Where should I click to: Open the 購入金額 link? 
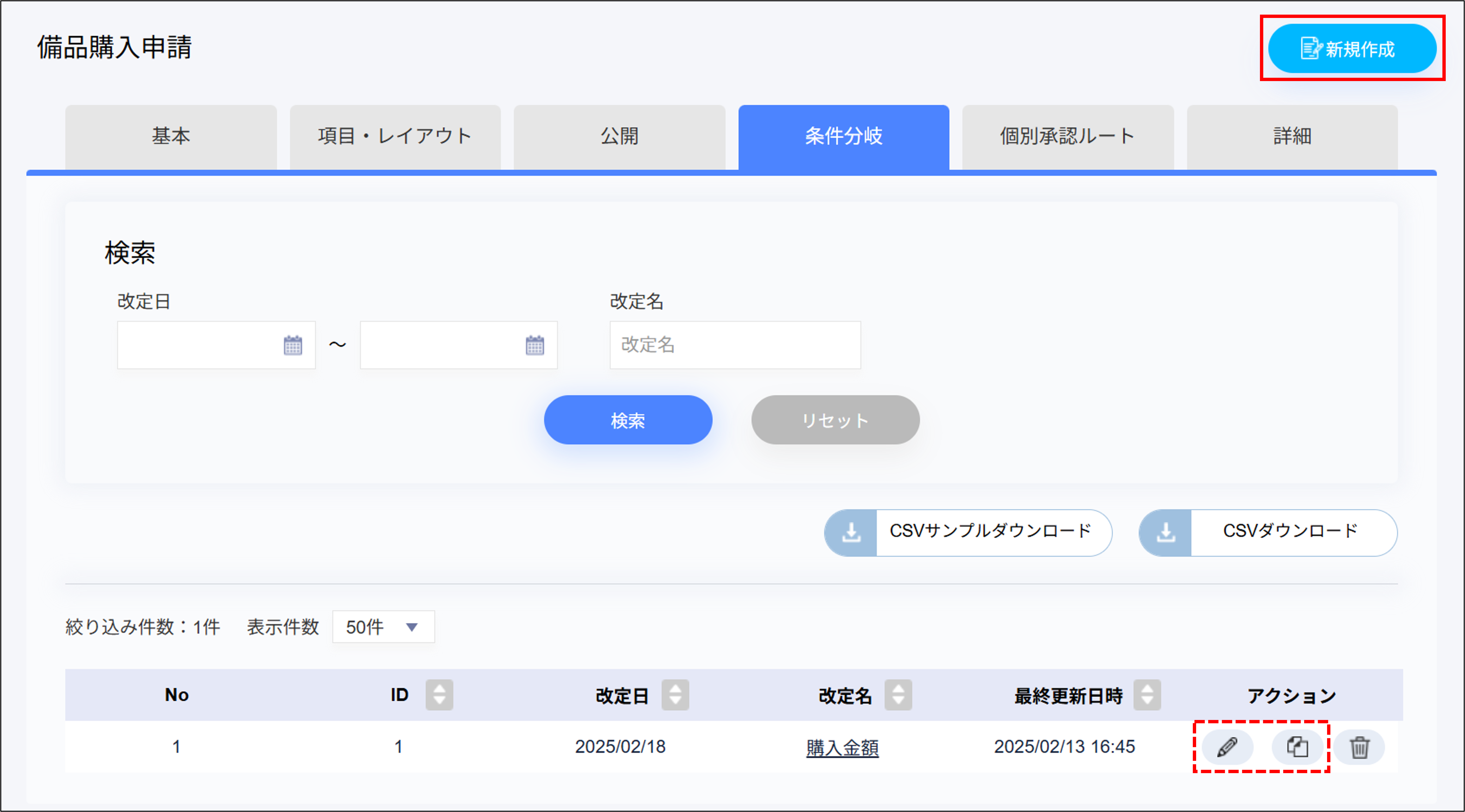tap(842, 747)
